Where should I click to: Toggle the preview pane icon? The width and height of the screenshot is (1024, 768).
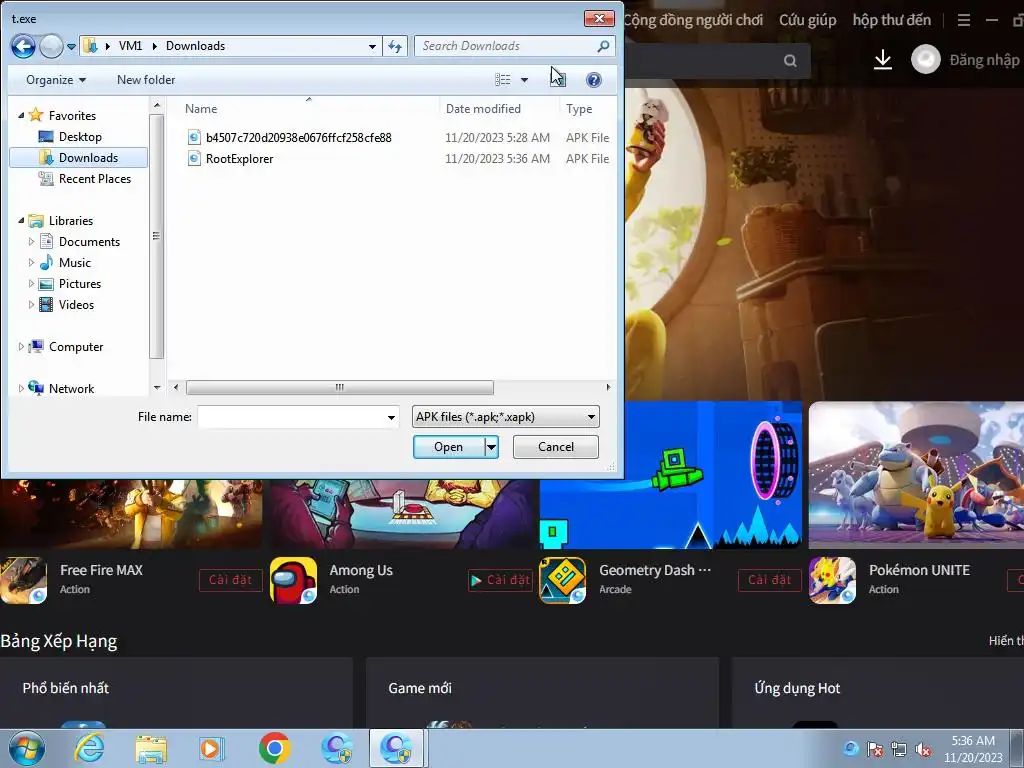[x=558, y=80]
